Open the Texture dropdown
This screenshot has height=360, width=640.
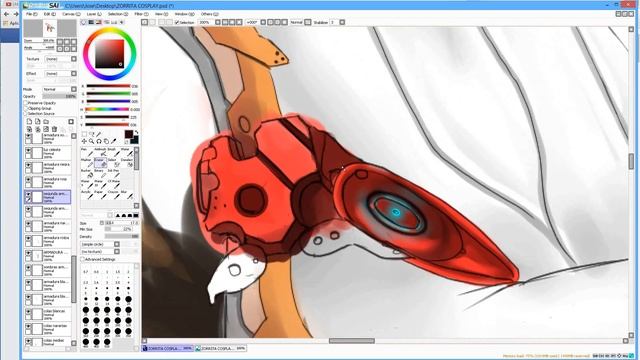74,59
